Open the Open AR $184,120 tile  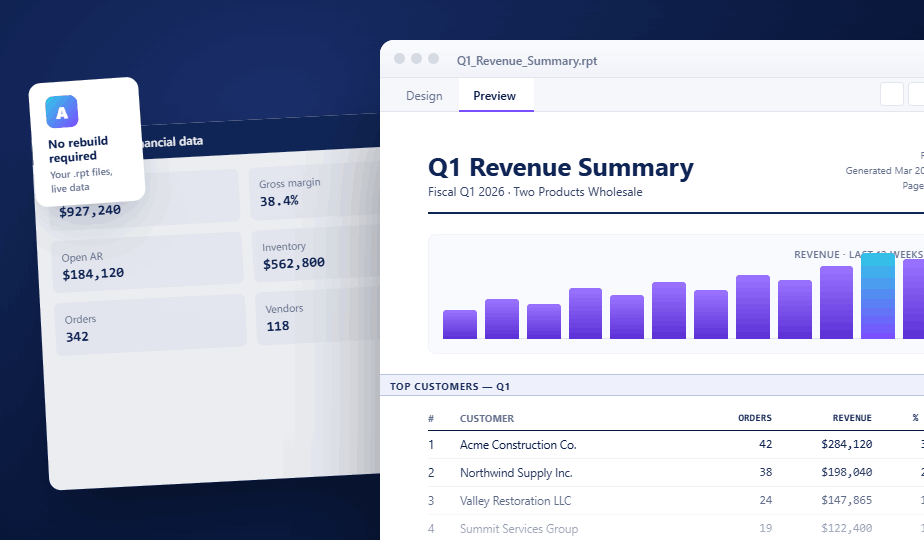[x=150, y=264]
